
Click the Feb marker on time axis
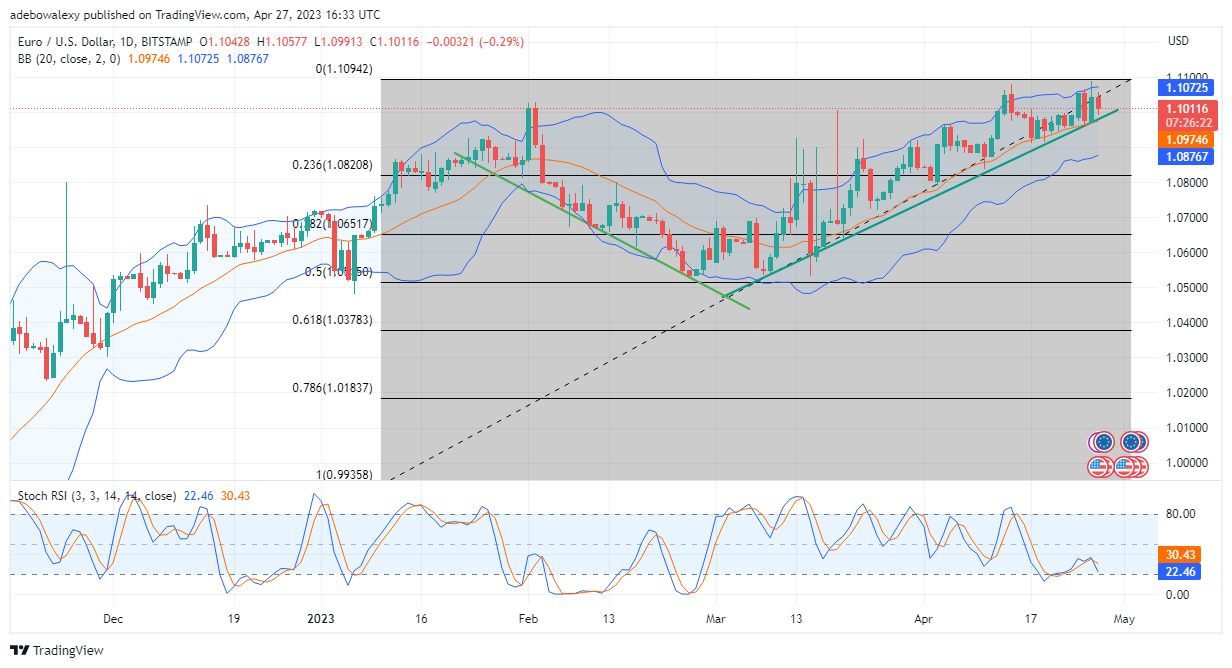528,619
